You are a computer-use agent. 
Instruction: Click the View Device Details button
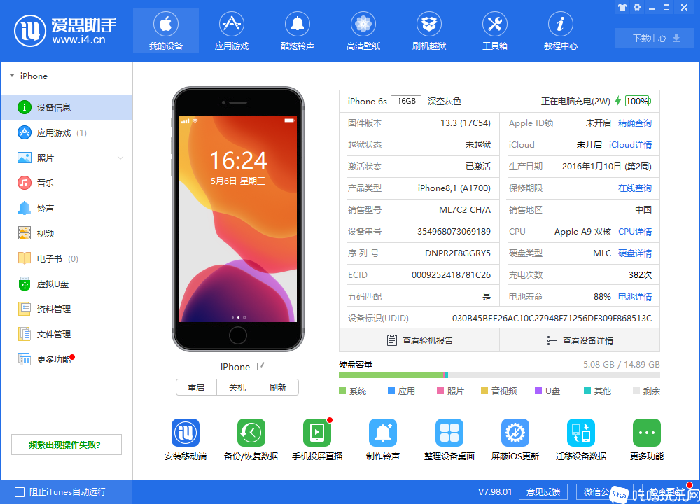pyautogui.click(x=579, y=341)
